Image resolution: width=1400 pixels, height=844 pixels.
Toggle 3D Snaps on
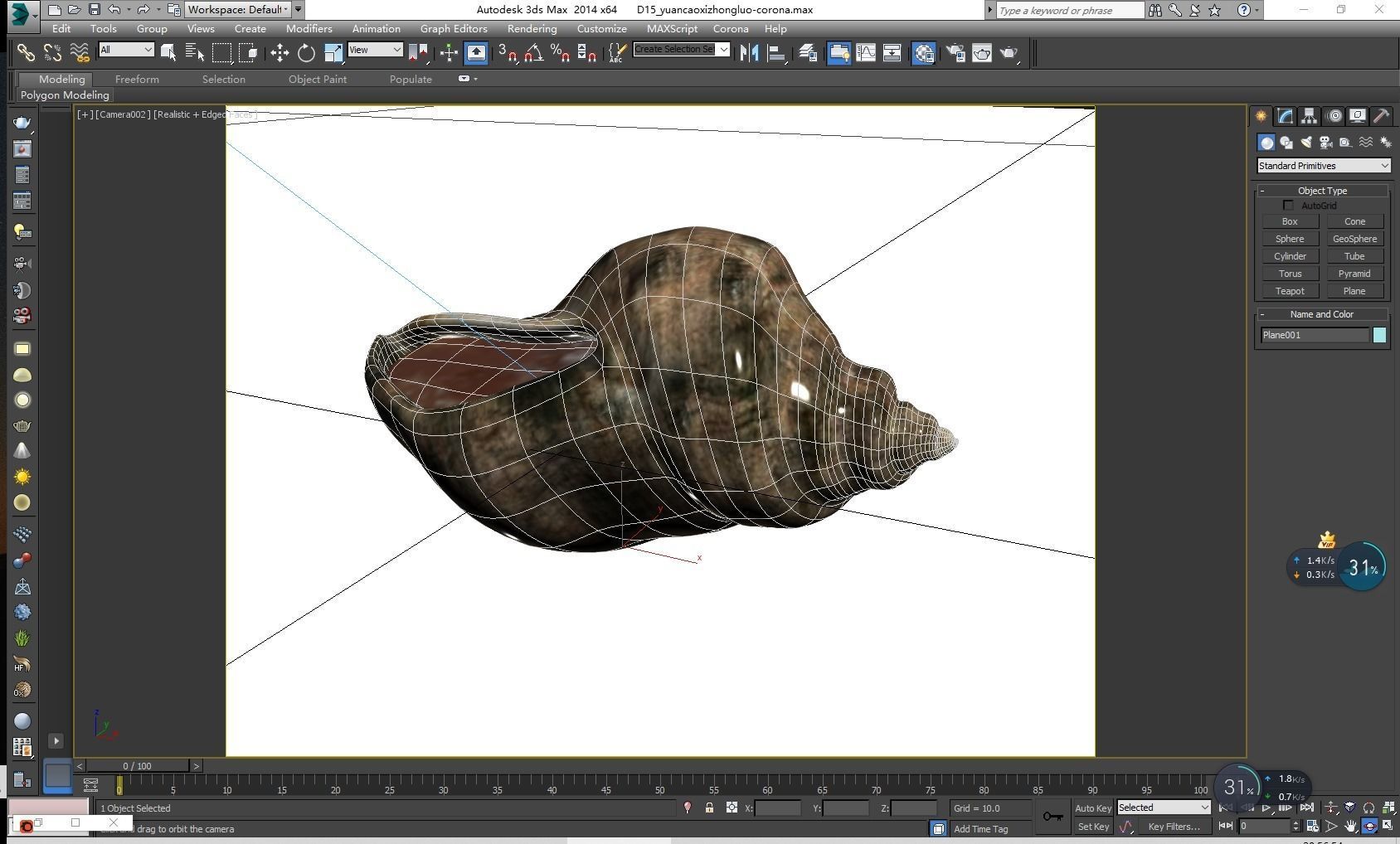point(508,53)
